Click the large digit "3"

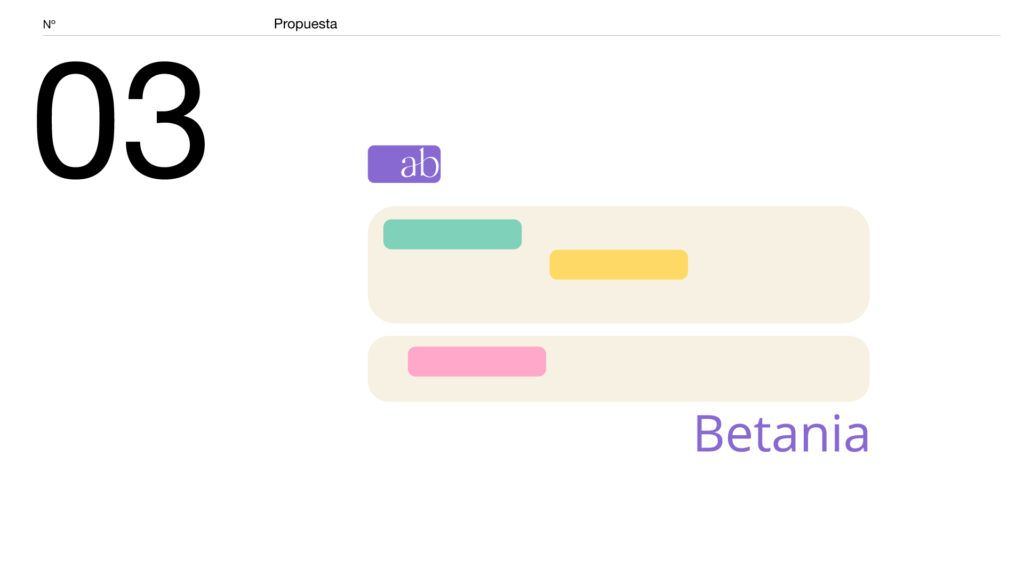click(166, 120)
